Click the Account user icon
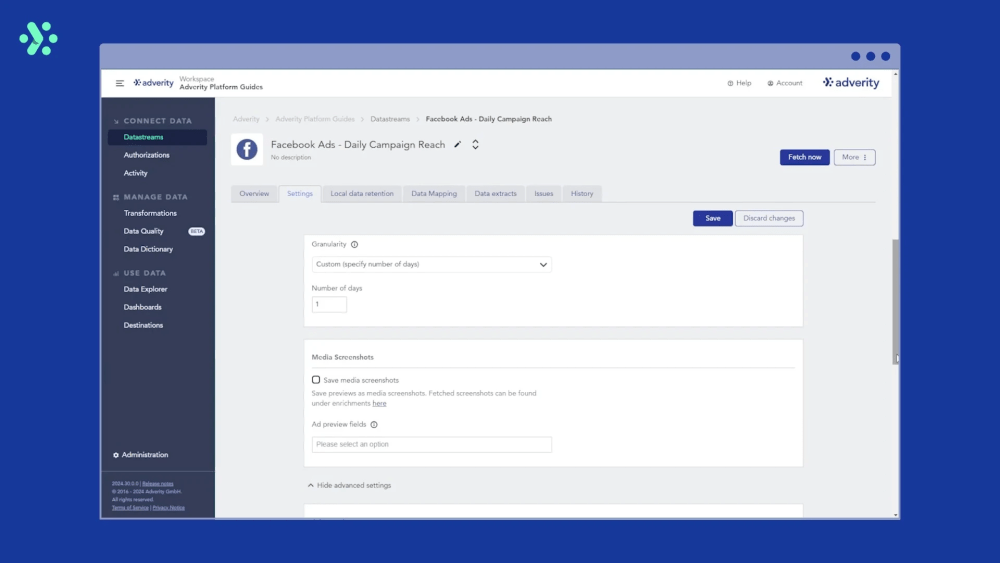1000x563 pixels. coord(770,83)
